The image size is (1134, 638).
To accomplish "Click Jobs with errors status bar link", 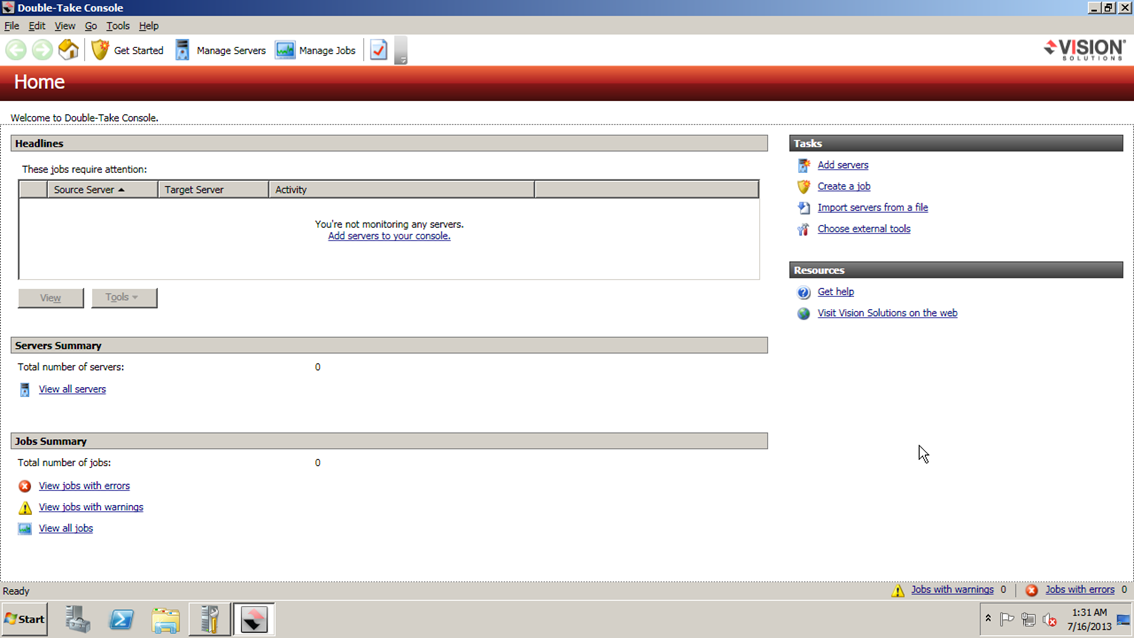I will 1080,590.
